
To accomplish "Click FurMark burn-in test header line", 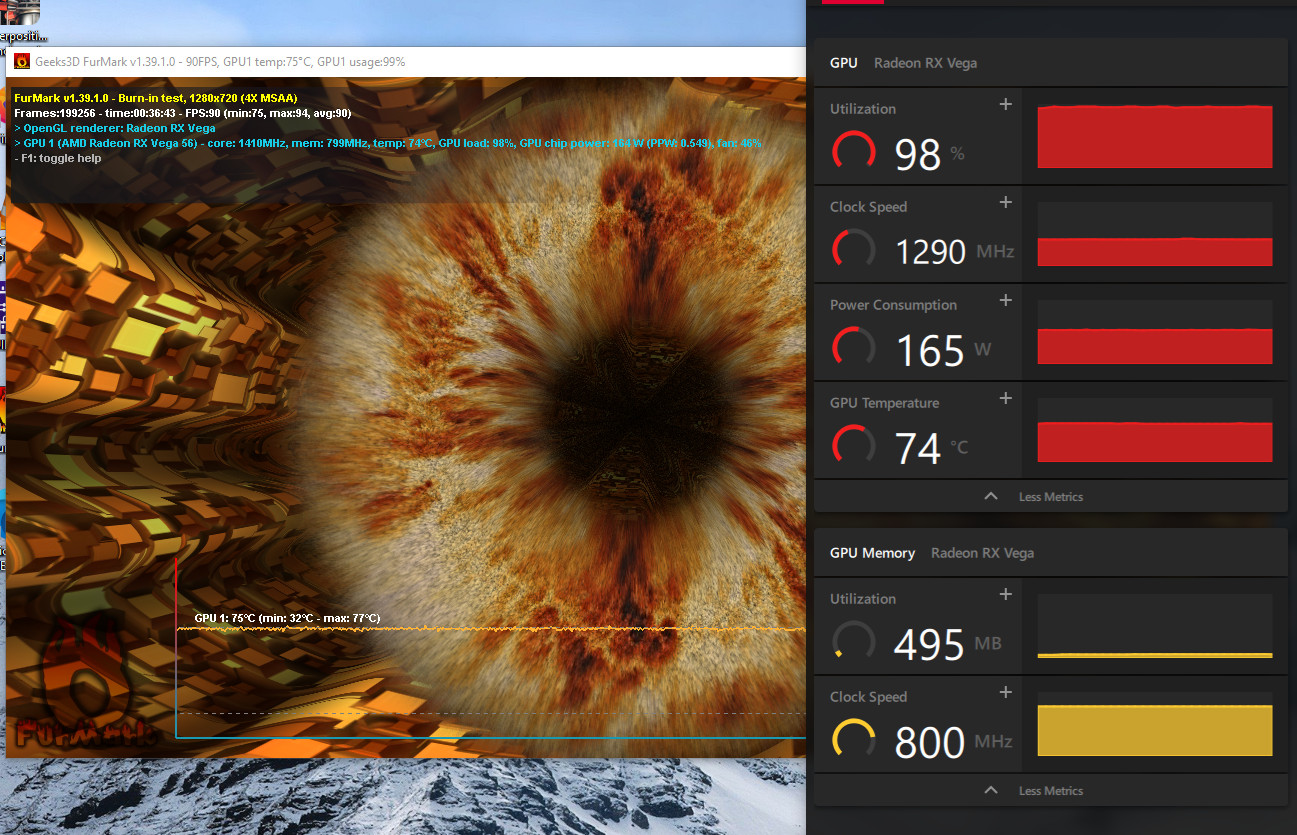I will (155, 98).
